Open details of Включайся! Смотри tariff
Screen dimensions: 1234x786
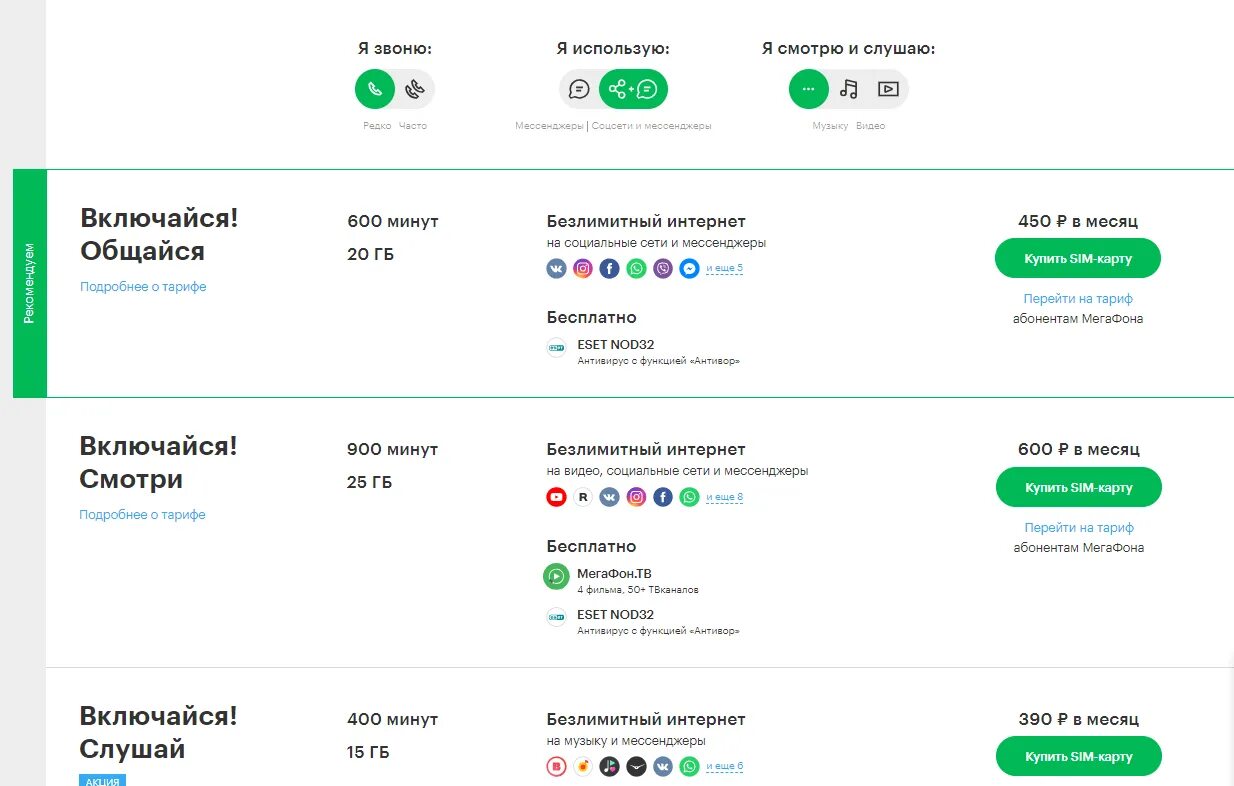tap(142, 515)
